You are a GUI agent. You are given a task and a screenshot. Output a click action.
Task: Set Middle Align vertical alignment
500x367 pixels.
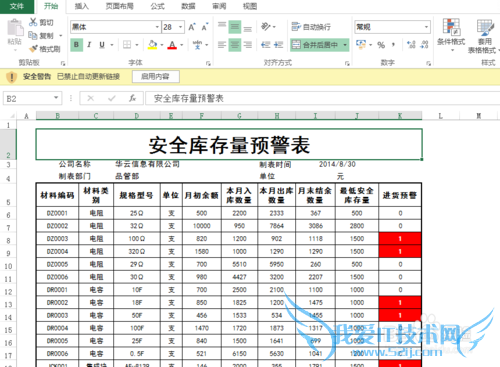235,27
